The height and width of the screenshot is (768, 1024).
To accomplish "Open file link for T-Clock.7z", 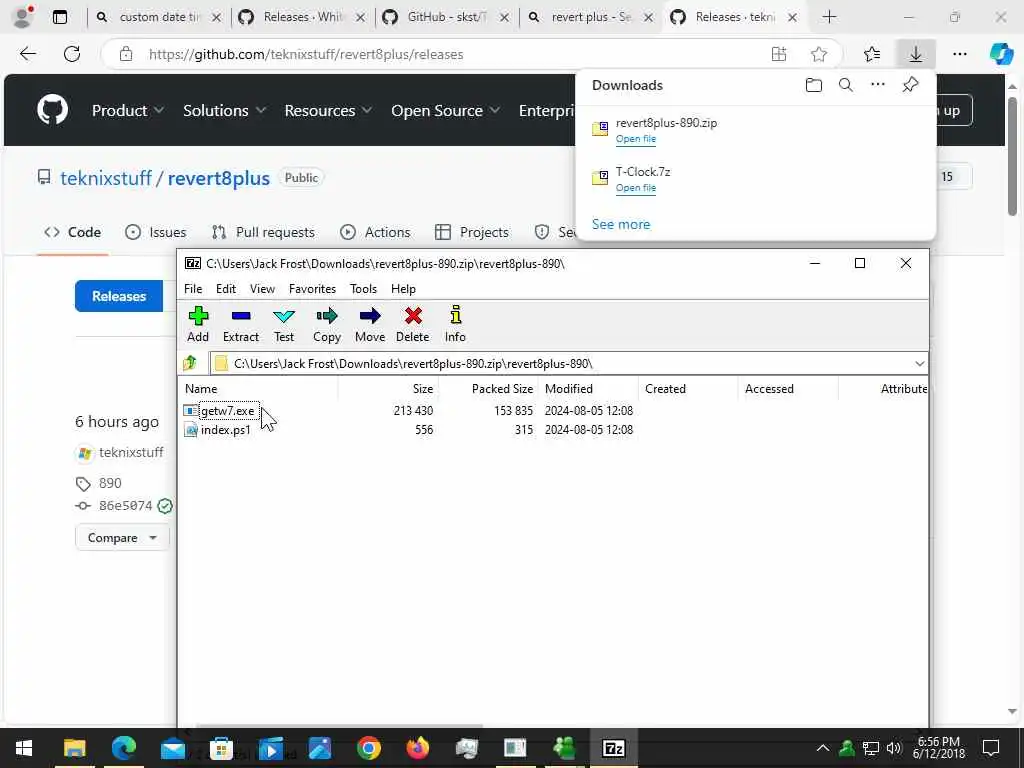I will click(635, 187).
